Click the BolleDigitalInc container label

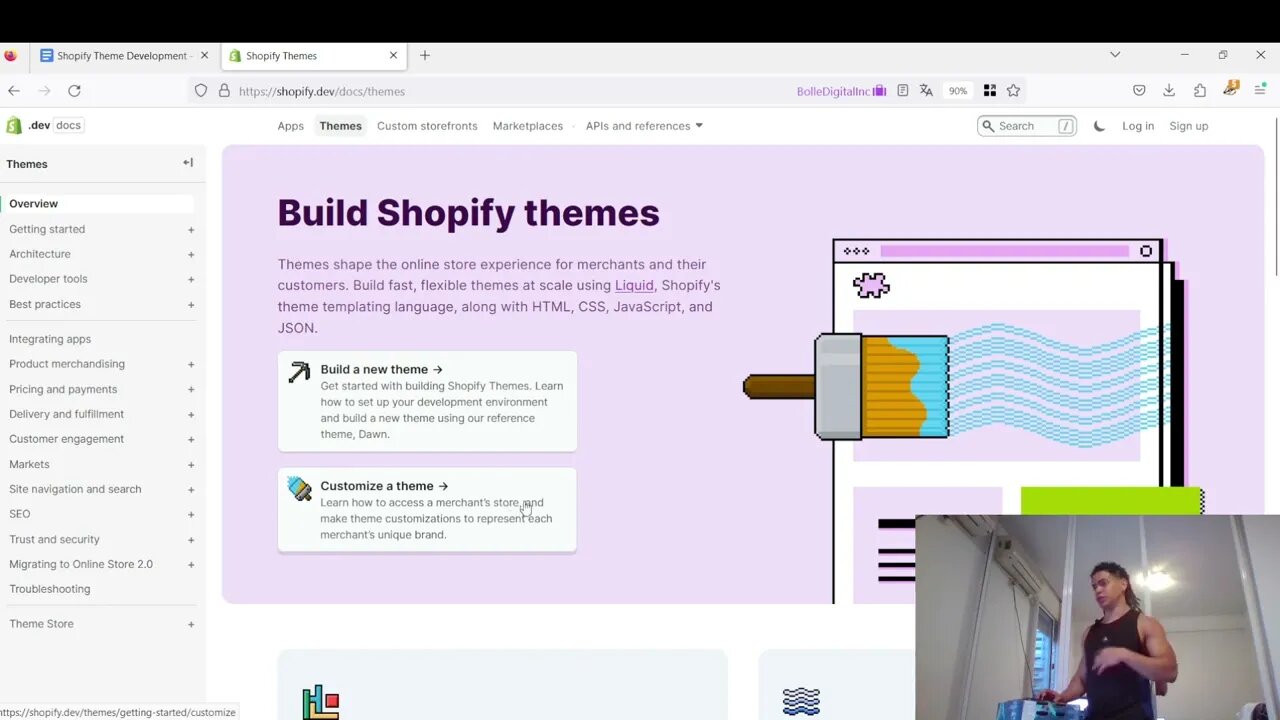841,91
